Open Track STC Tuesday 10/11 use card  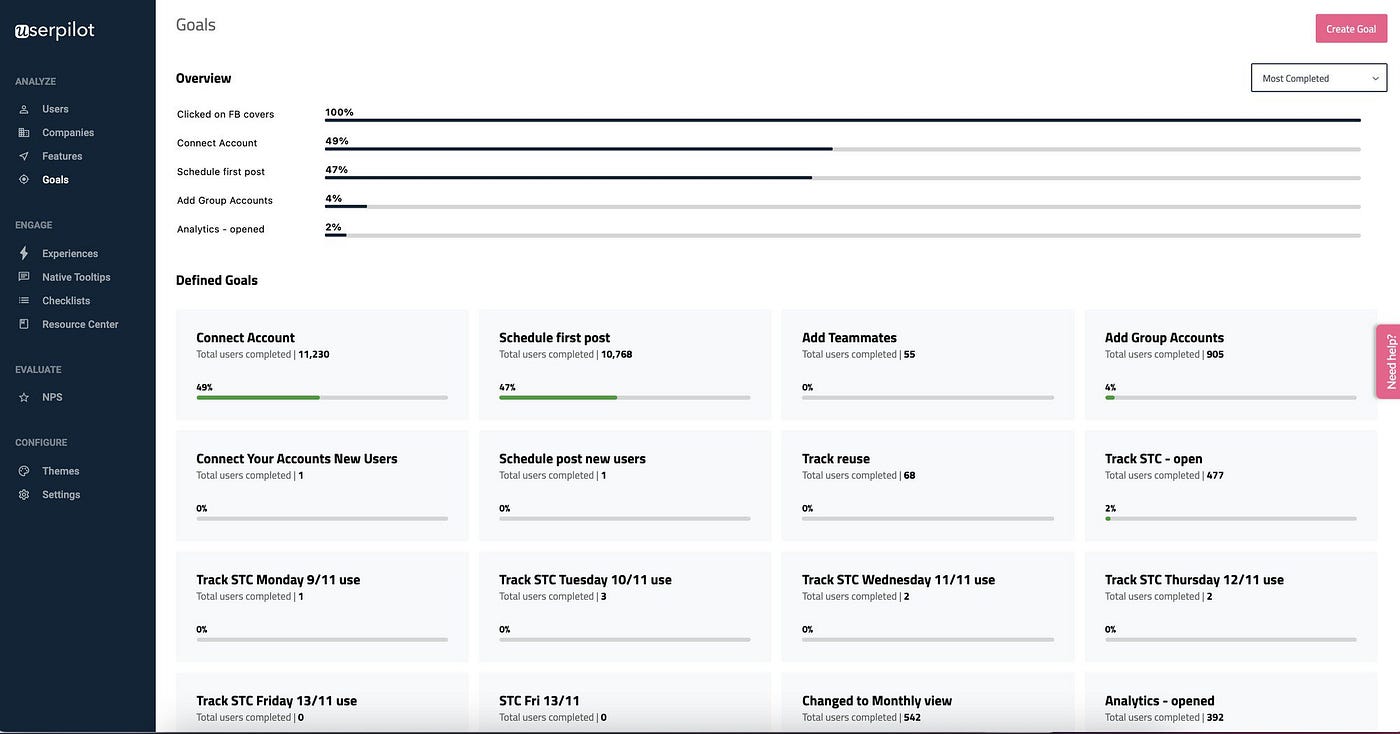tap(625, 606)
